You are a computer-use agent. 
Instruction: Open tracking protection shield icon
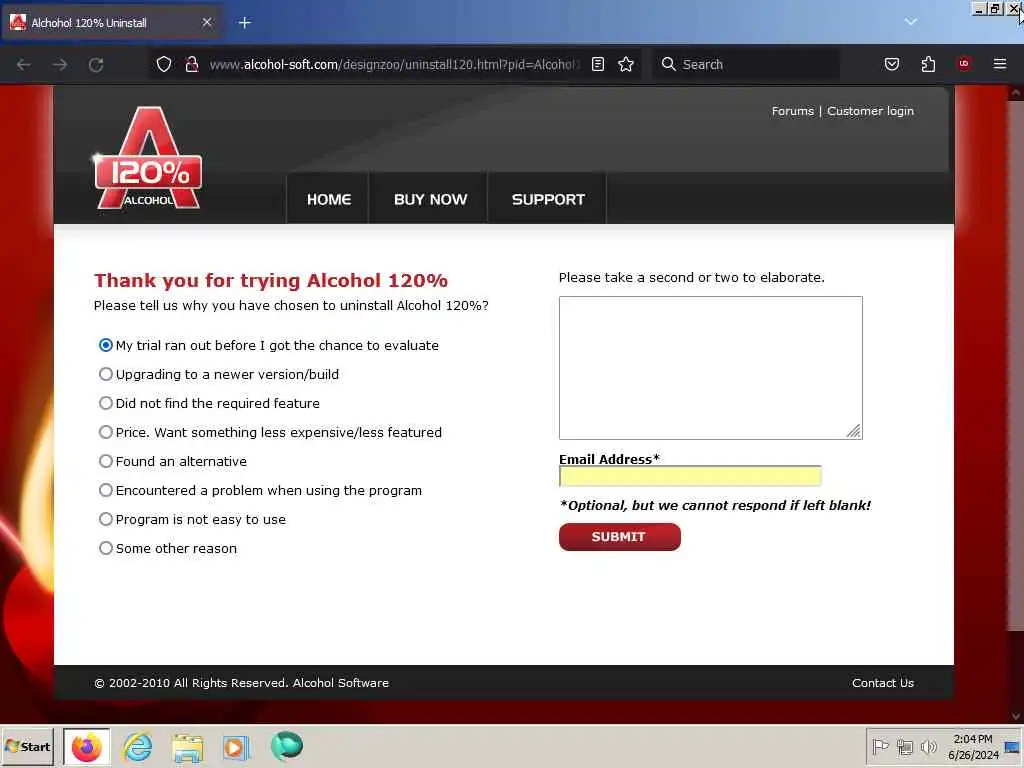(x=164, y=64)
